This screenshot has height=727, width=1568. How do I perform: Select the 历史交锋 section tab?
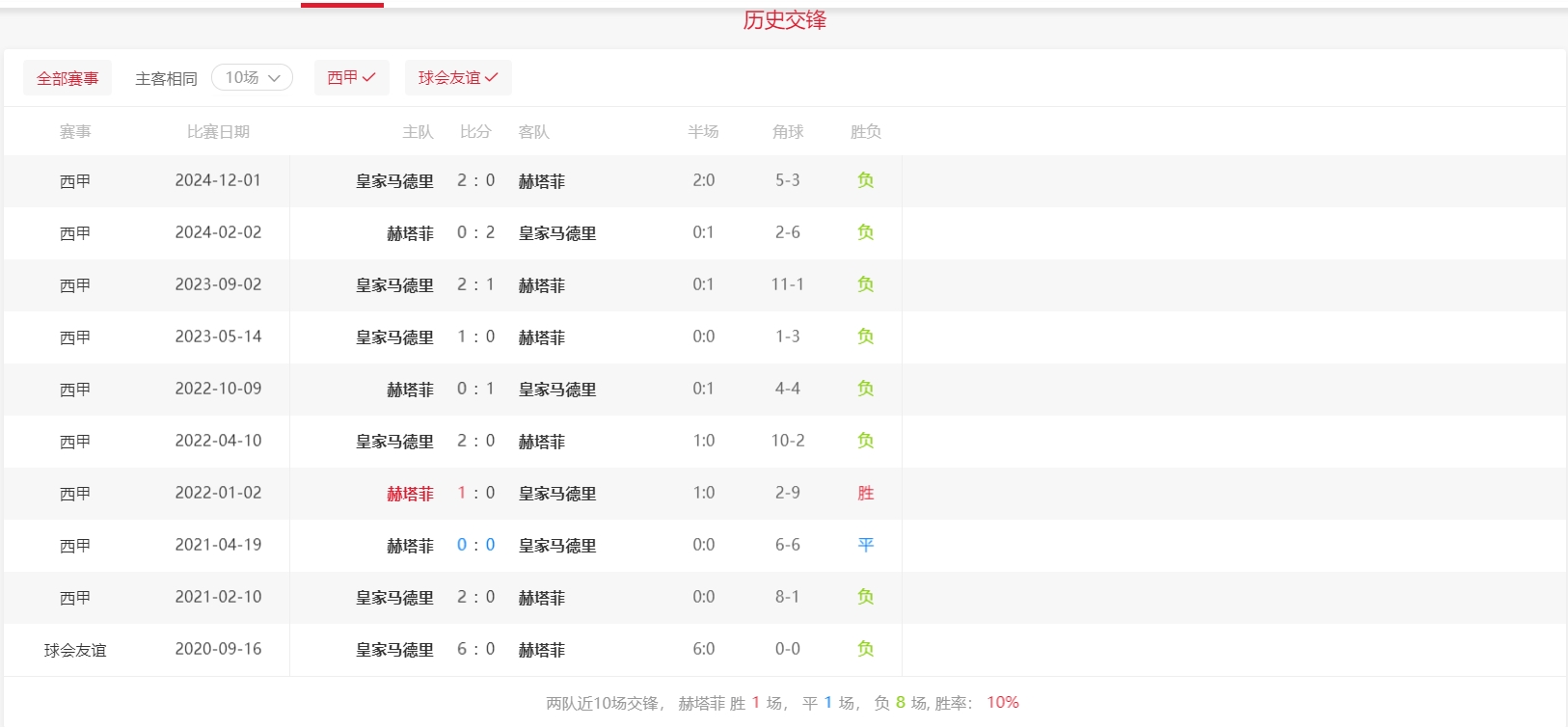point(784,20)
